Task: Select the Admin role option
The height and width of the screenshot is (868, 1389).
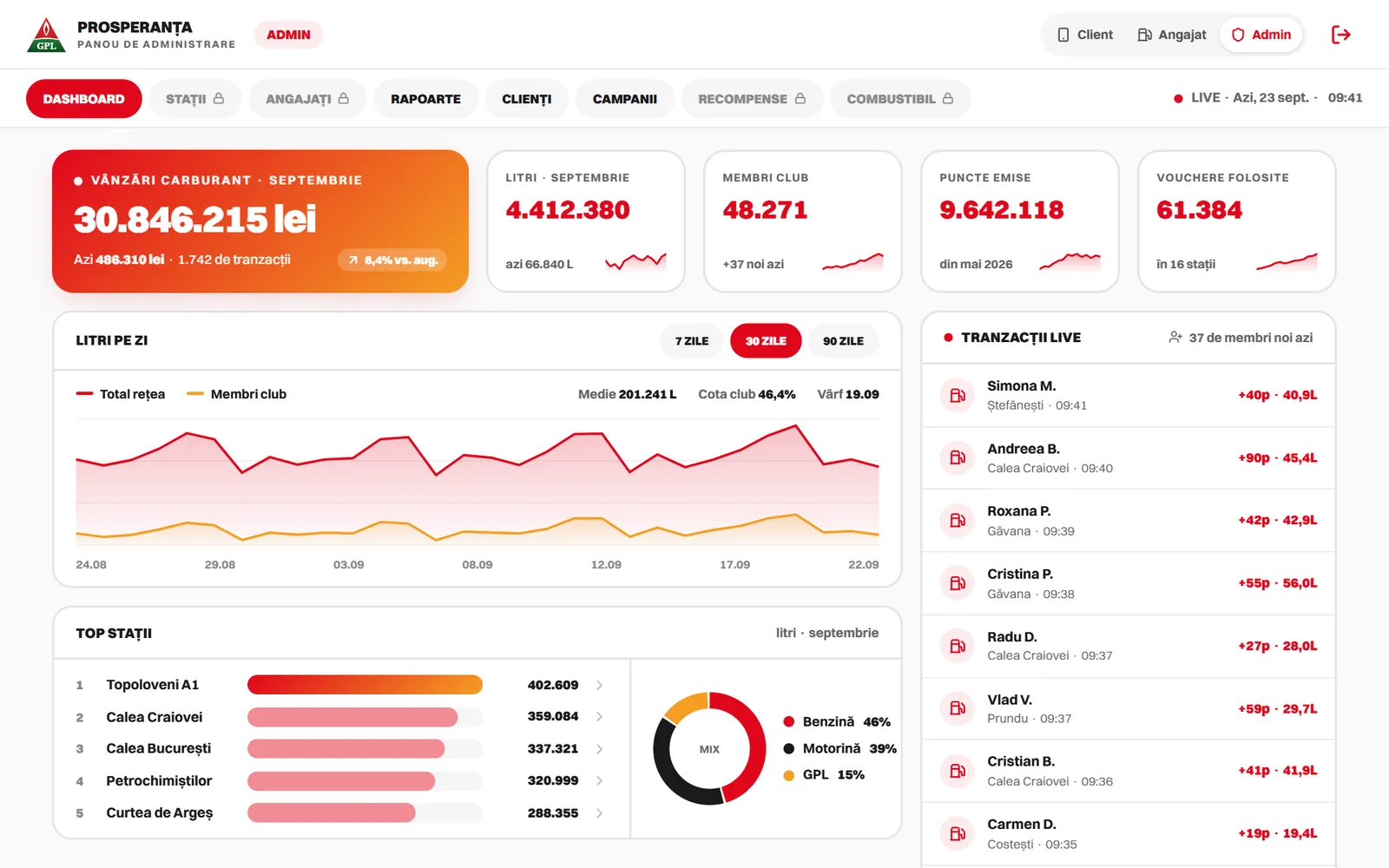Action: tap(1261, 35)
